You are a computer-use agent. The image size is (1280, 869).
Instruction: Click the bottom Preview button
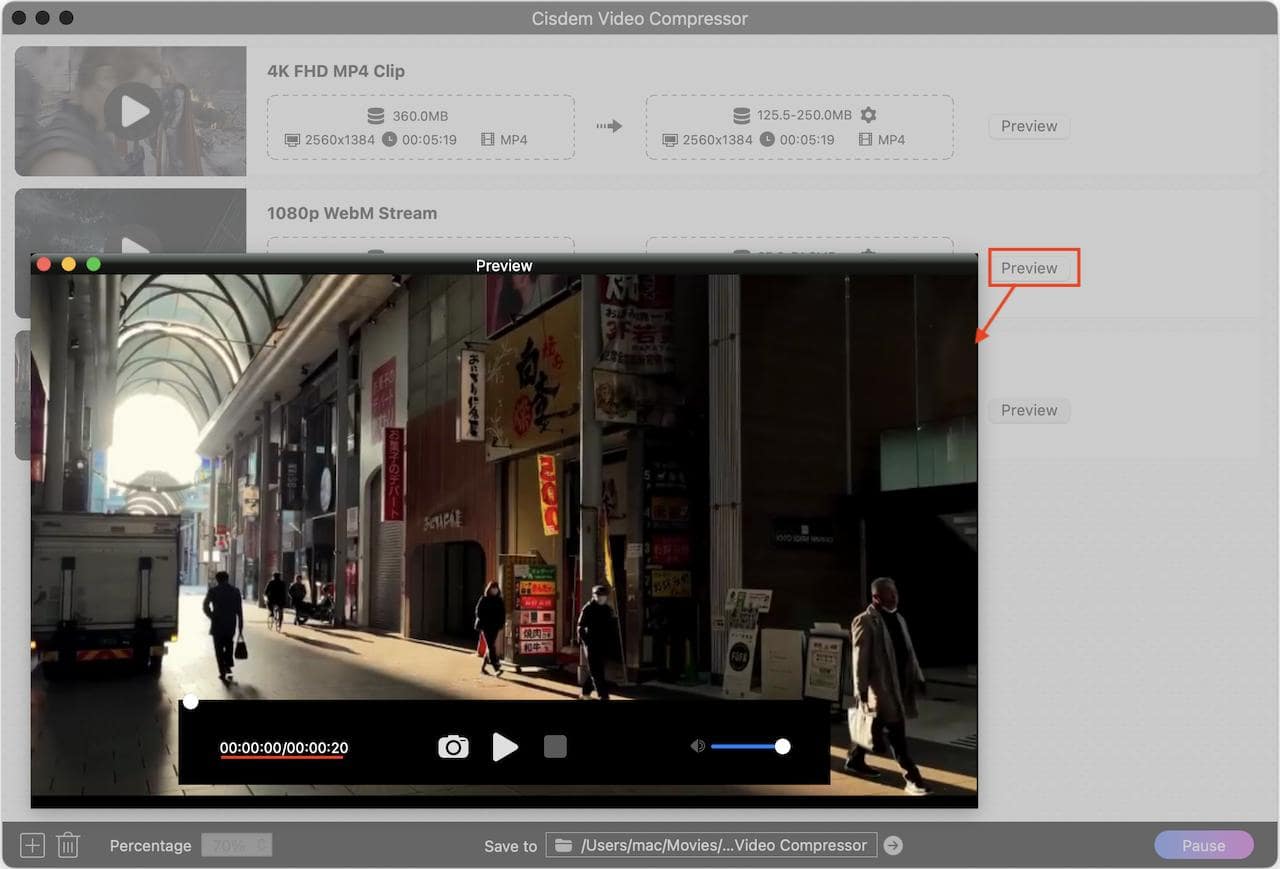[1029, 410]
